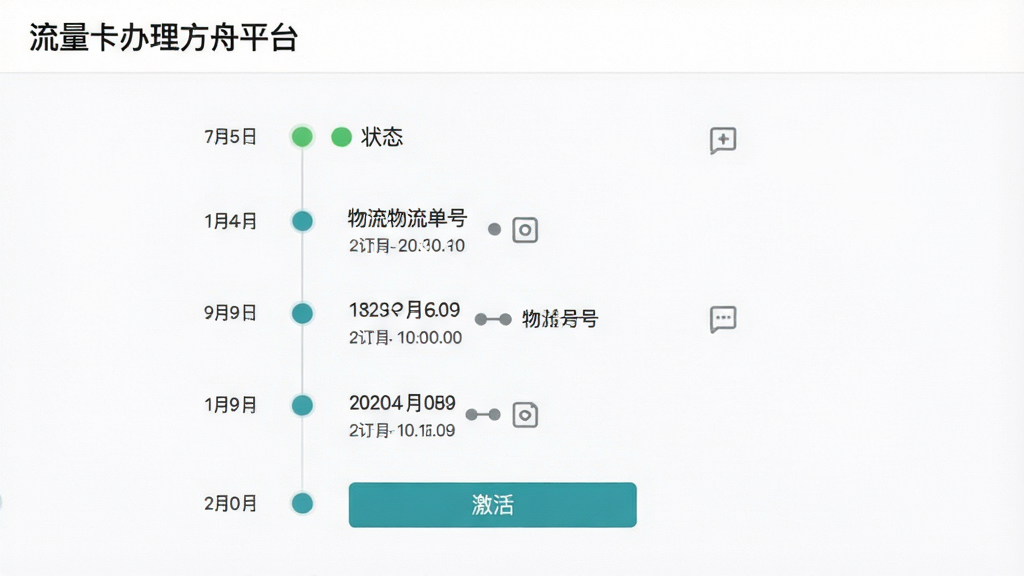This screenshot has width=1024, height=576.
Task: Select the timeline node for 1月4月
Action: pos(302,221)
